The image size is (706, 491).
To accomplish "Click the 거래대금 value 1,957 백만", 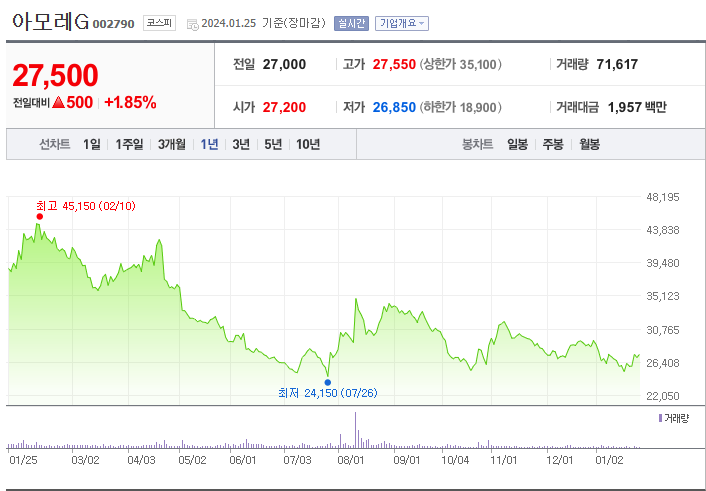I will coord(637,107).
